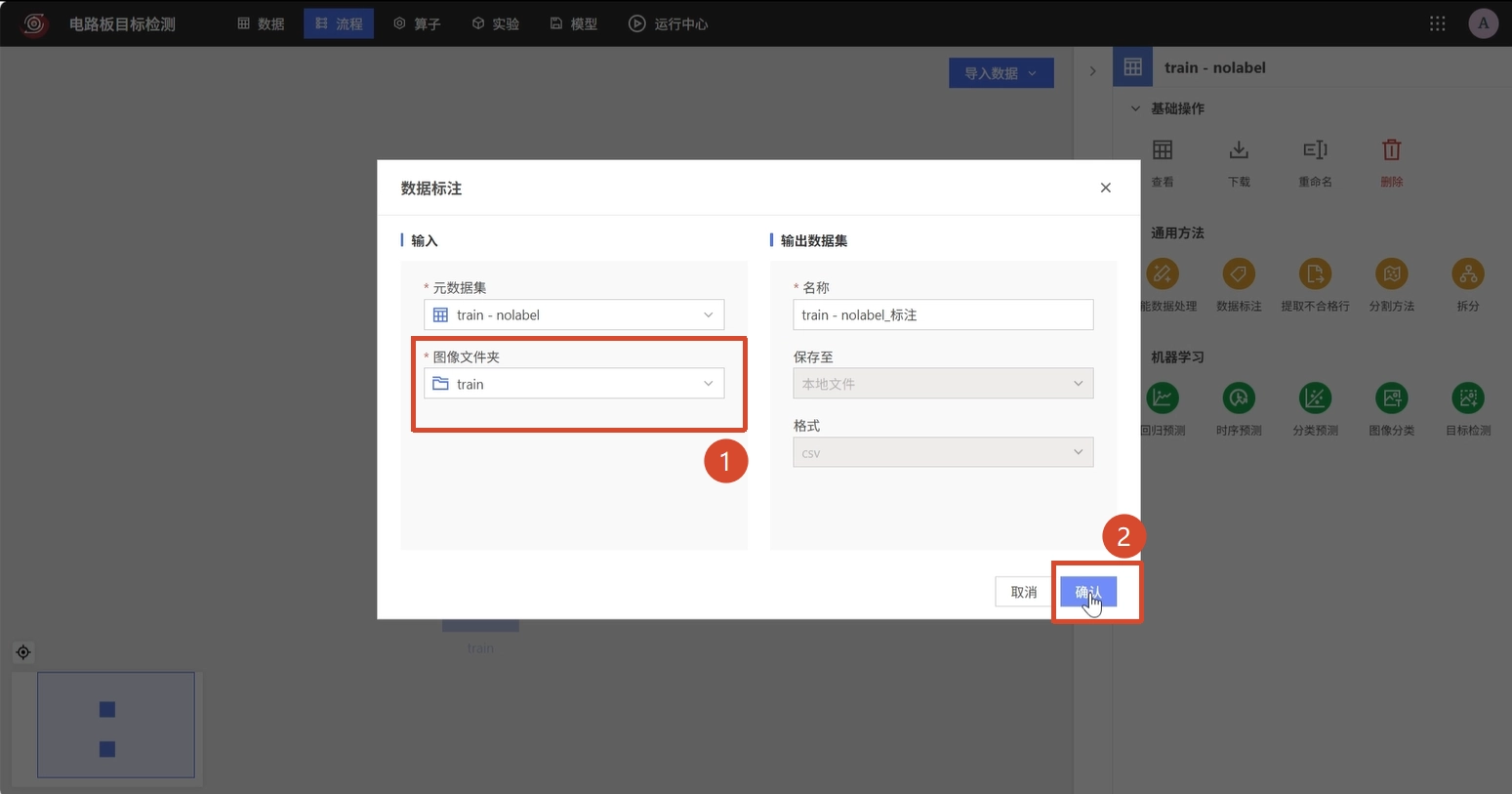Image resolution: width=1512 pixels, height=794 pixels.
Task: Select the 分割方法 icon
Action: click(x=1392, y=274)
